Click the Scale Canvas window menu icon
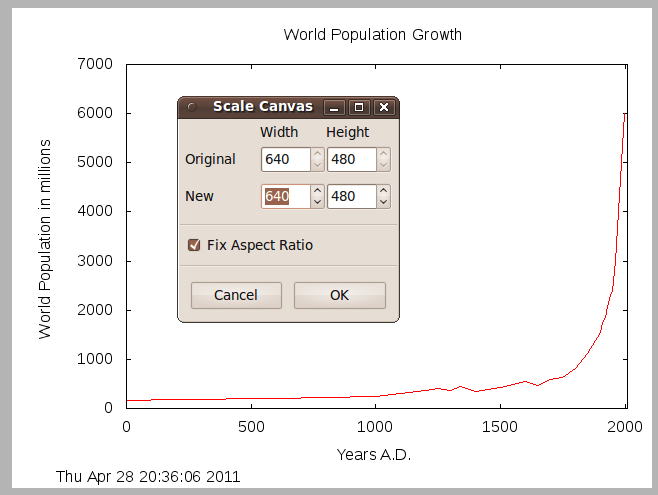The width and height of the screenshot is (658, 495). pos(192,107)
